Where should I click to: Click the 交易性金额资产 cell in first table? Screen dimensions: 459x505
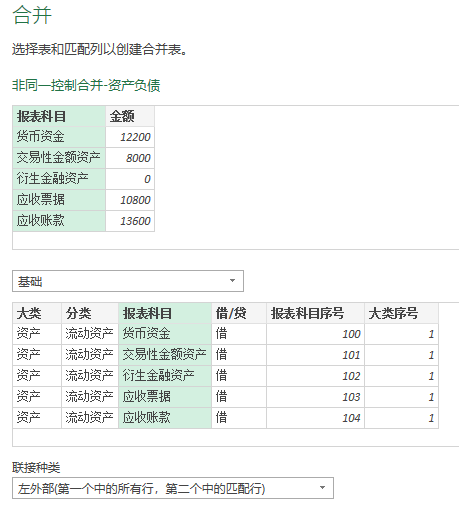click(x=59, y=158)
